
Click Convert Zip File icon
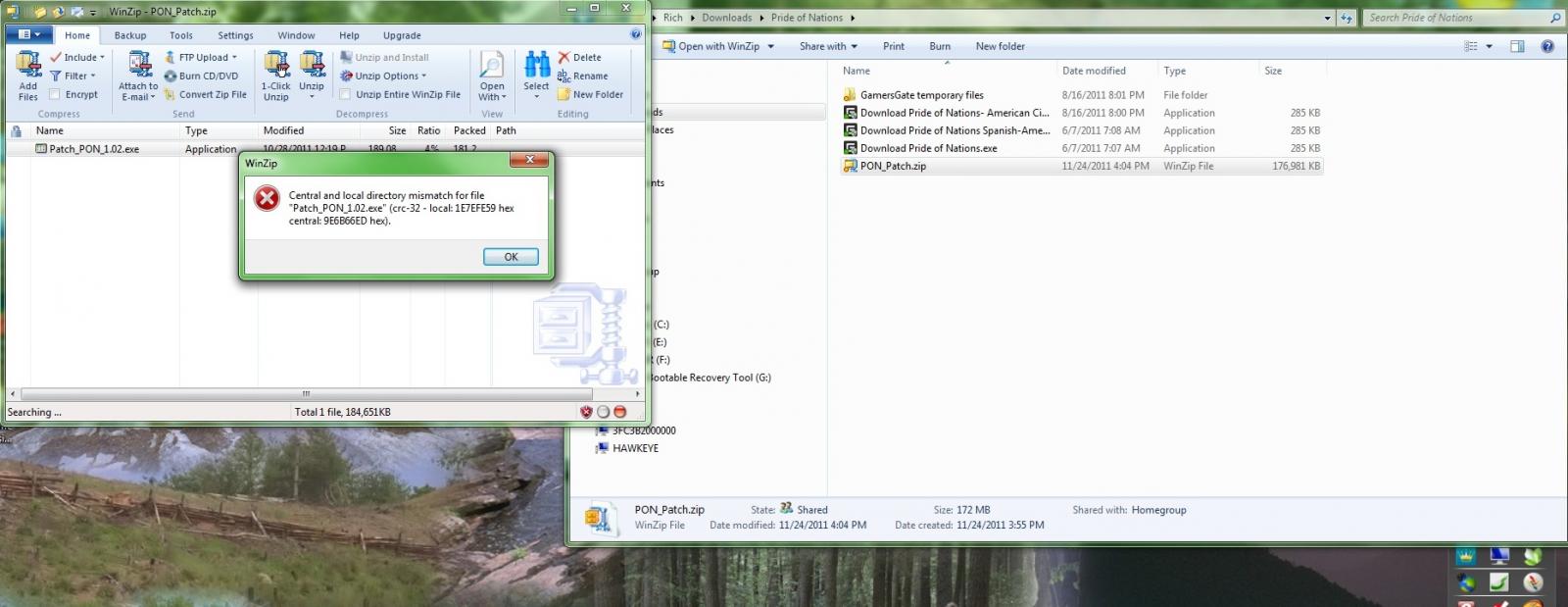coord(171,94)
